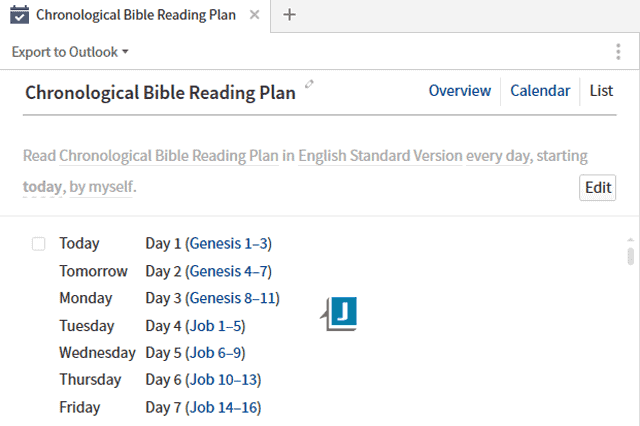
Task: Click the pencil icon to rename plan
Action: coord(309,84)
